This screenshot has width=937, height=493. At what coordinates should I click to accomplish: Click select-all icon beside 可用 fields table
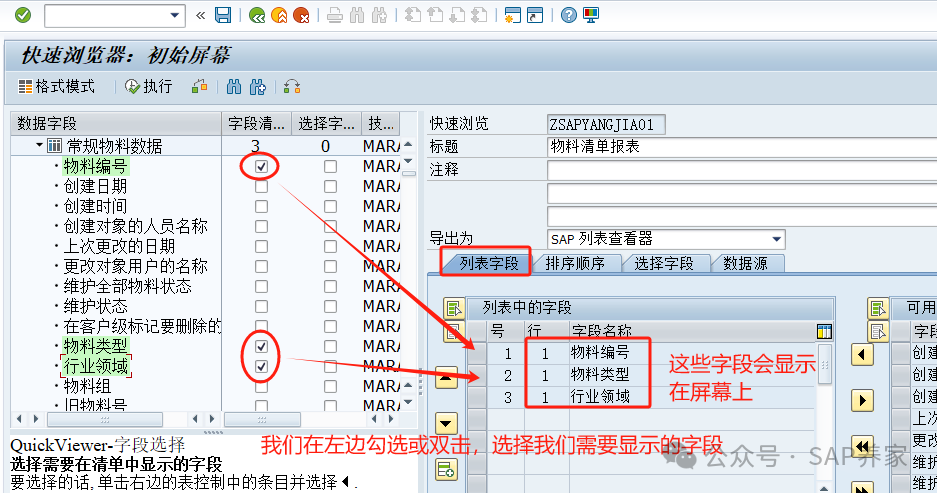[x=877, y=308]
